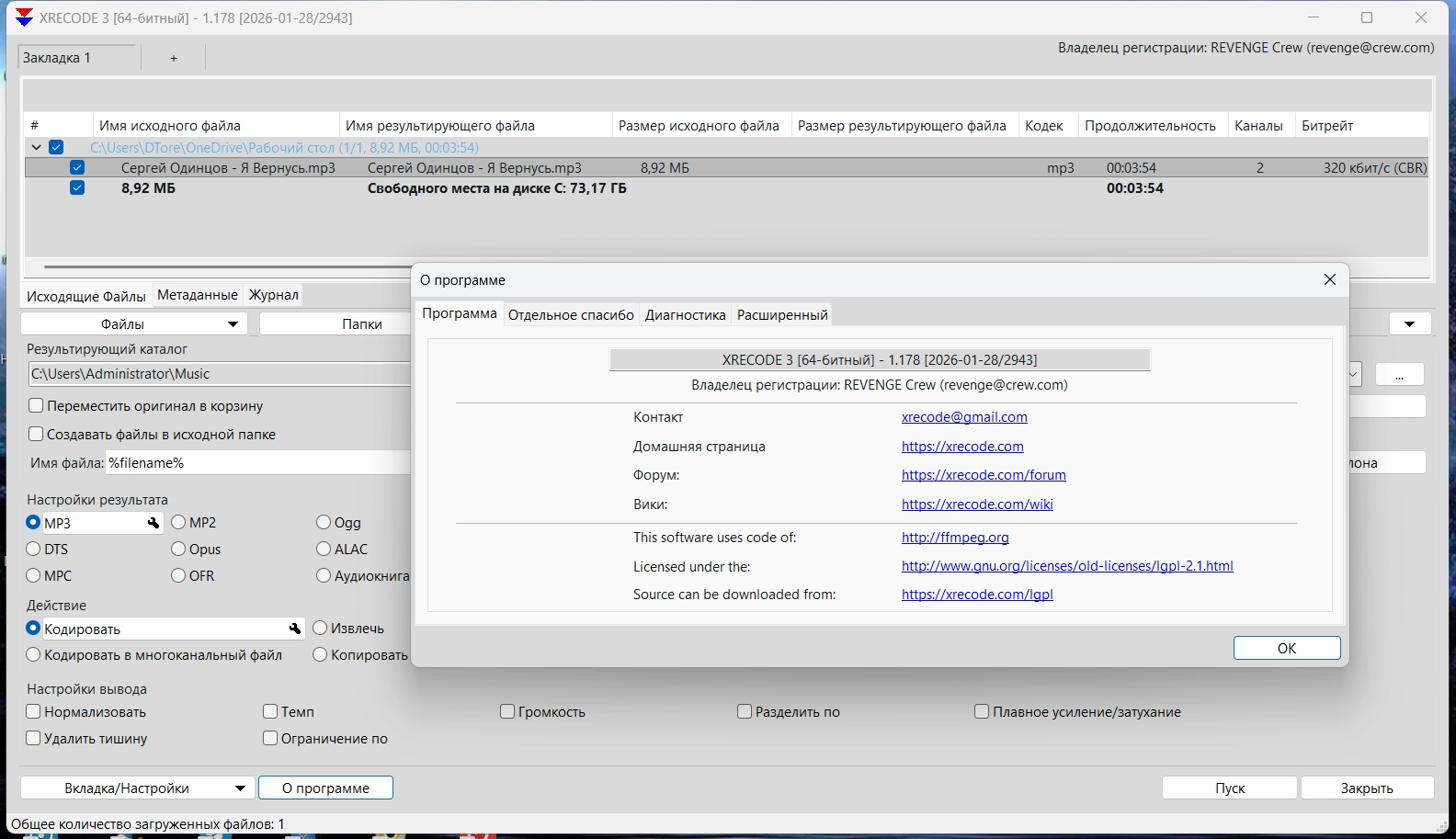This screenshot has height=839, width=1456.
Task: Close the О программе dialog with X
Action: (1329, 279)
